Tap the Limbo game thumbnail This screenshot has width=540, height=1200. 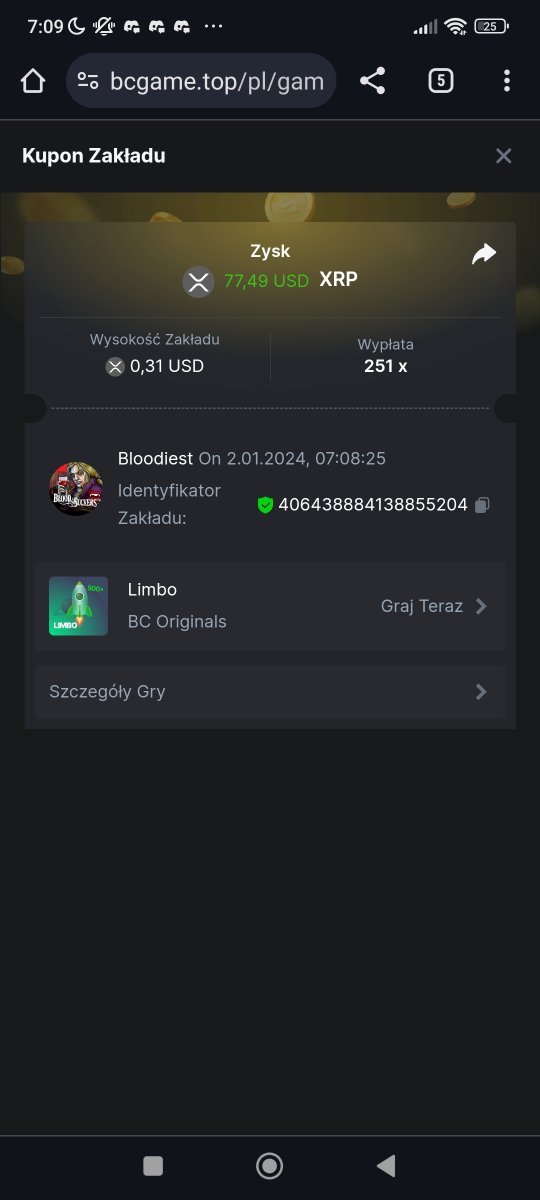point(78,606)
